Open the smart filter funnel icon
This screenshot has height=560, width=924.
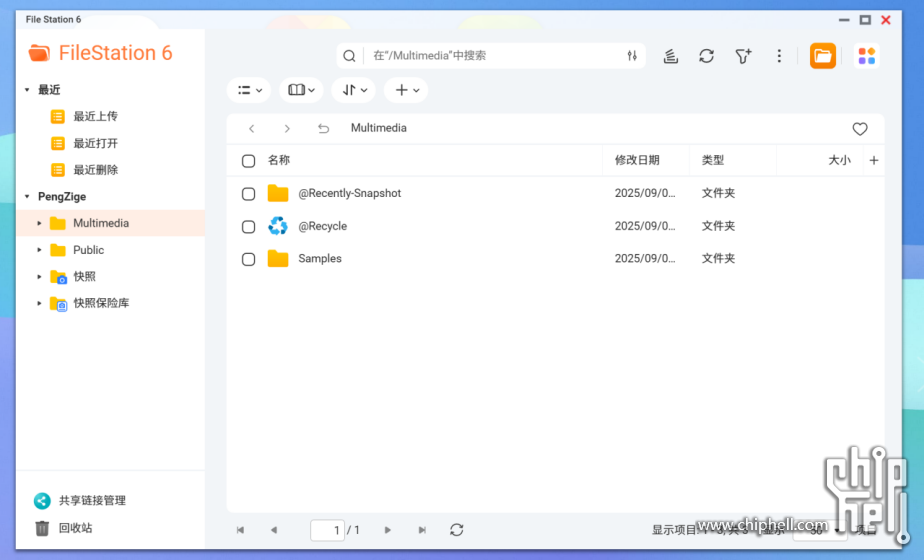click(743, 56)
